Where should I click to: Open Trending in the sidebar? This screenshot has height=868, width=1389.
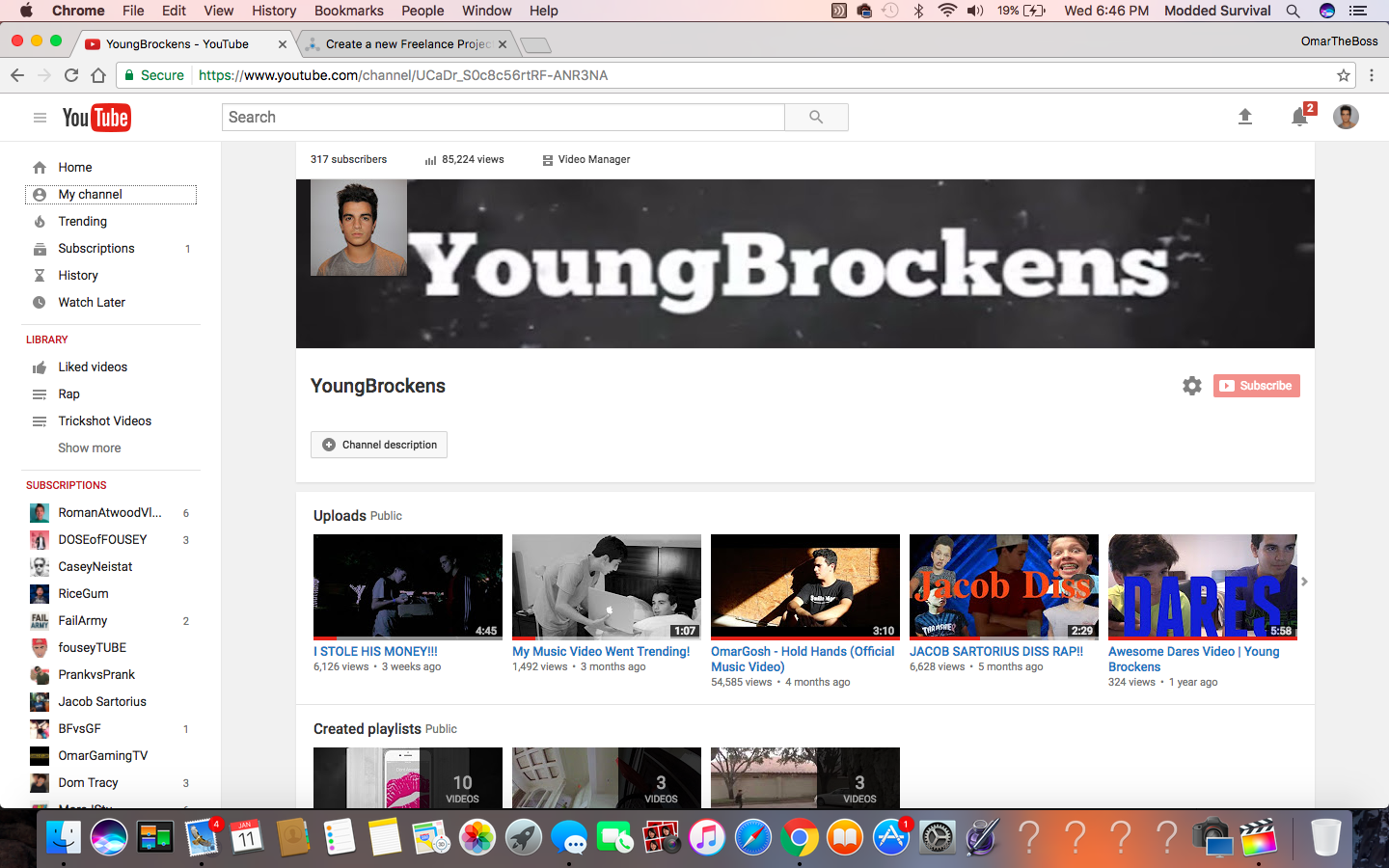point(82,221)
